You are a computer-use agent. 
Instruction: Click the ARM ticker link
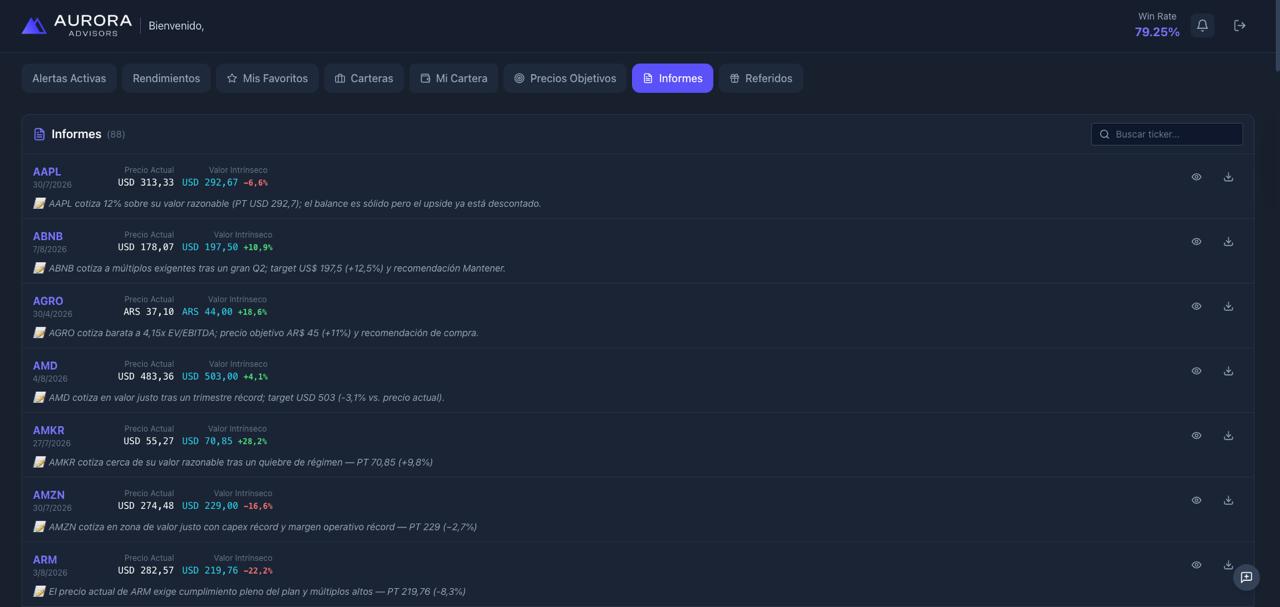45,560
